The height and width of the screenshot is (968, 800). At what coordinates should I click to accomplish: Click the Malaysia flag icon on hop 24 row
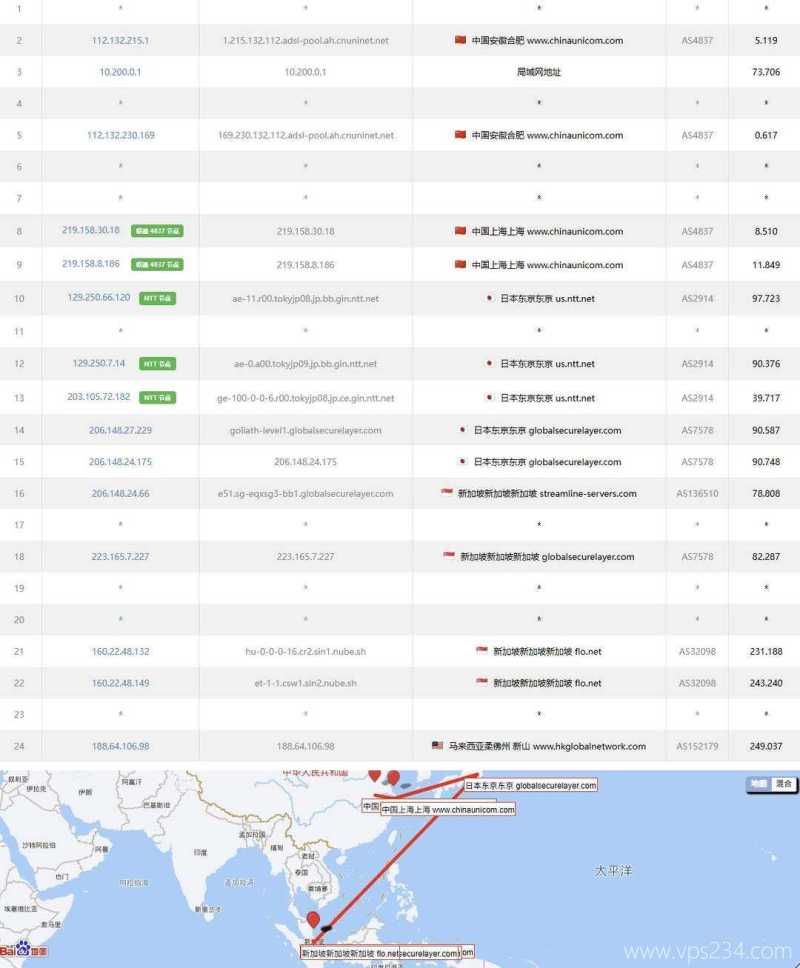pos(436,746)
